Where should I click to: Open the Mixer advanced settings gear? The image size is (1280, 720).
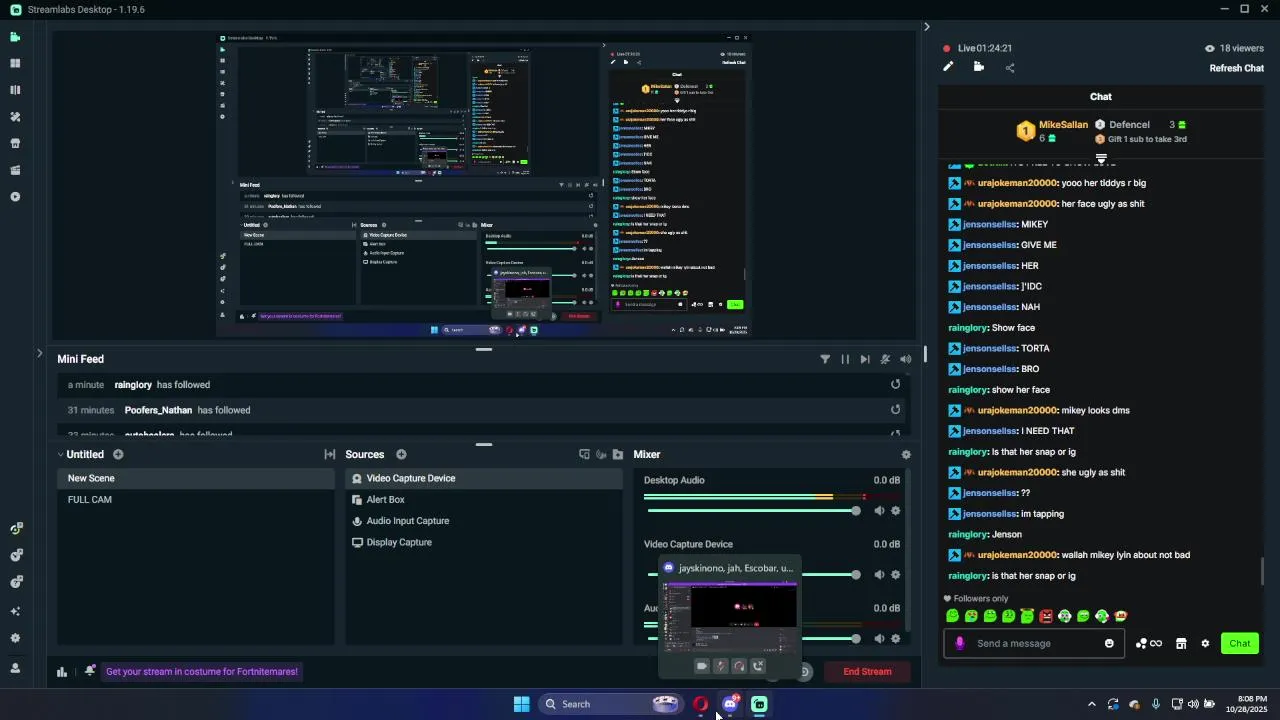pos(906,454)
